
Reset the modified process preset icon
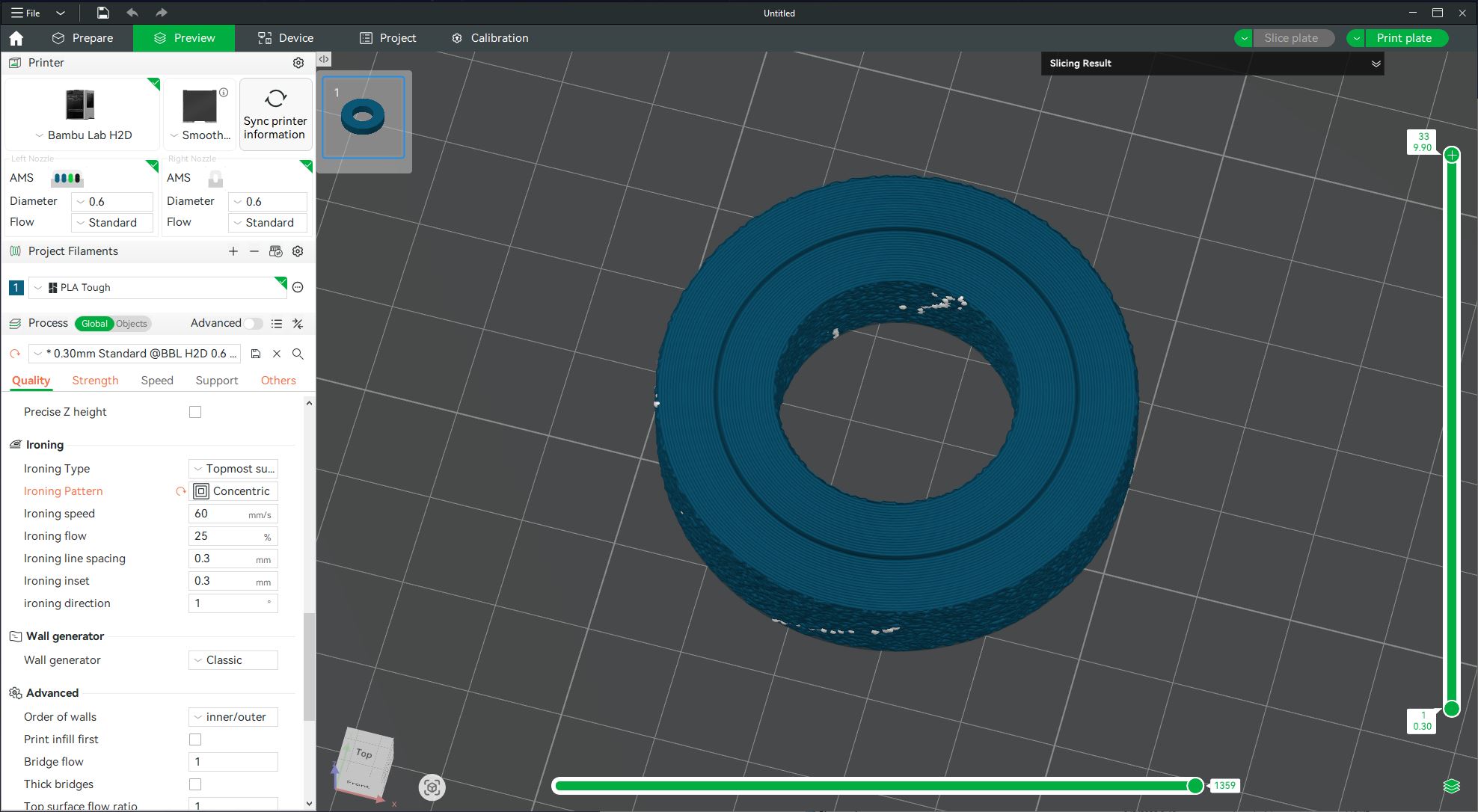click(15, 354)
